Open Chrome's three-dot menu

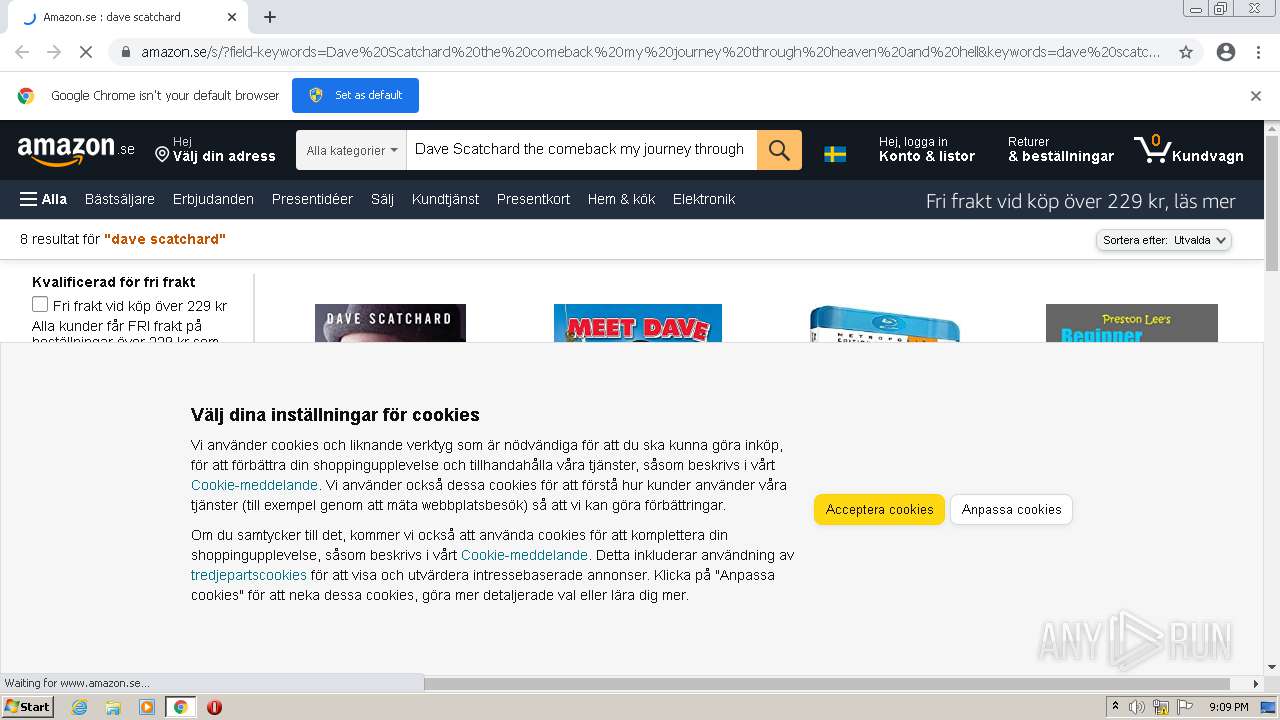tap(1258, 52)
